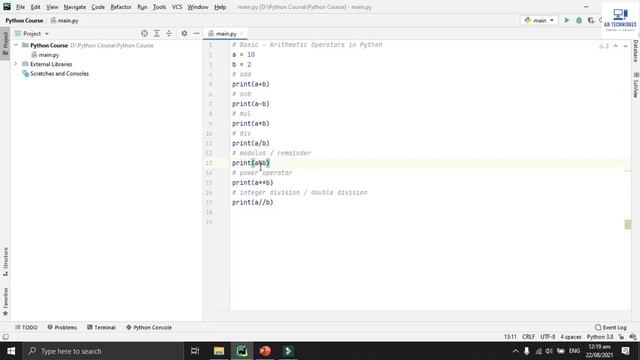Show hidden system tray icons
This screenshot has width=640, height=360.
(x=516, y=351)
